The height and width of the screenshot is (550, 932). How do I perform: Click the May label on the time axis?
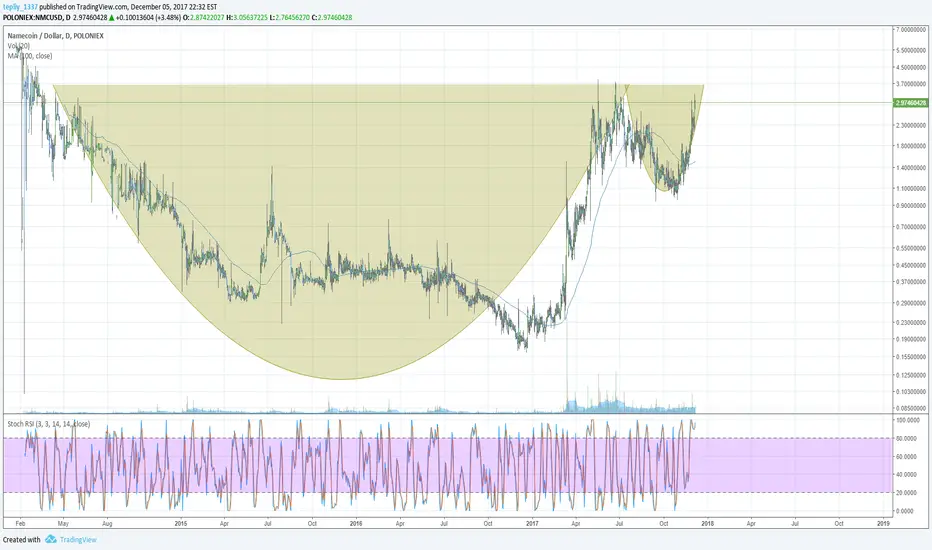[64, 524]
